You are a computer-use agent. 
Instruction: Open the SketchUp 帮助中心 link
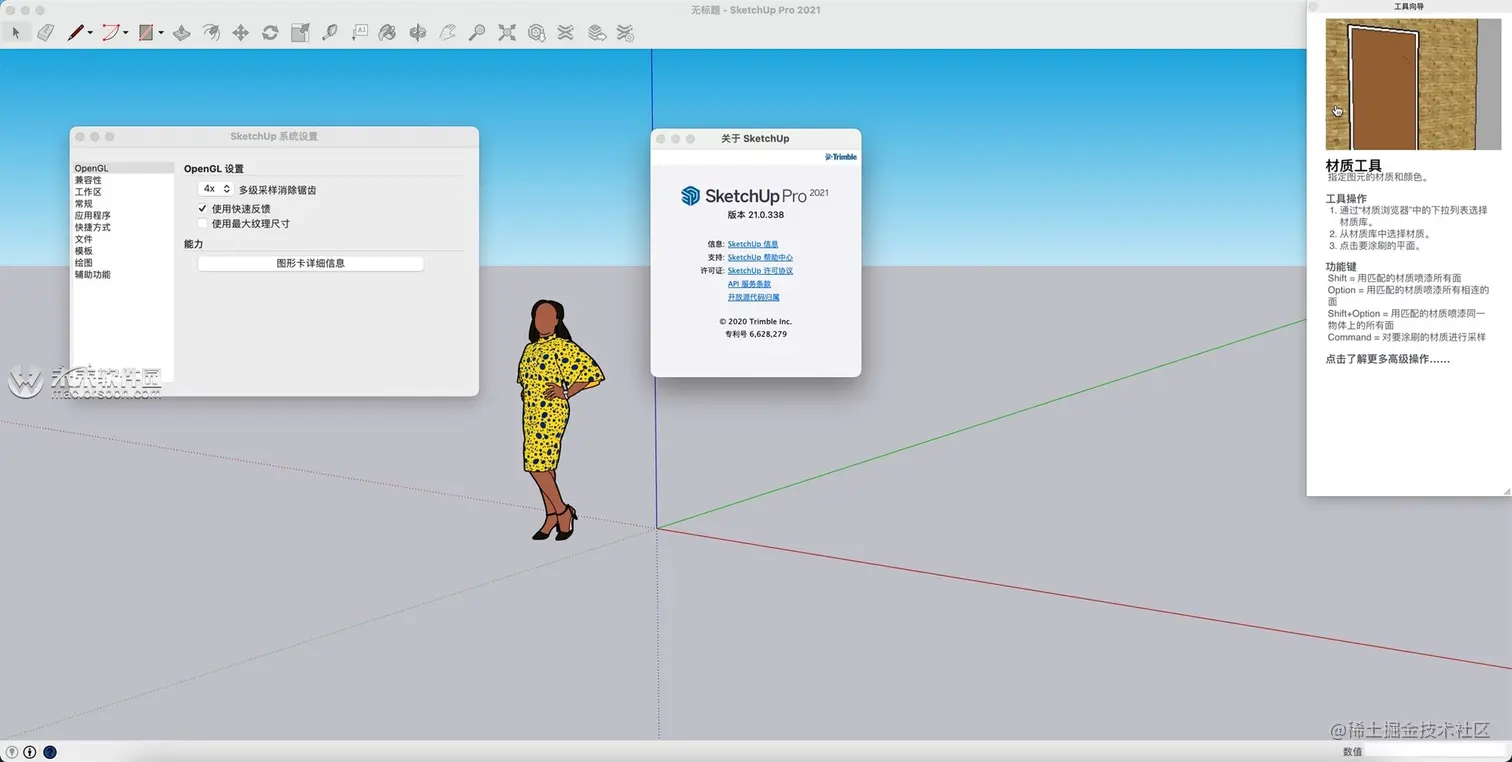click(760, 258)
